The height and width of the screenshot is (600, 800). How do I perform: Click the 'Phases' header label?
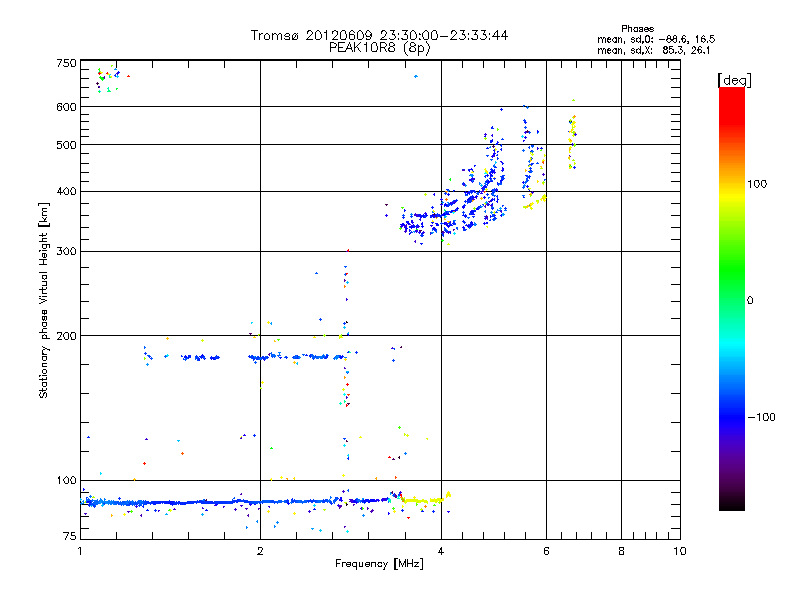[637, 29]
